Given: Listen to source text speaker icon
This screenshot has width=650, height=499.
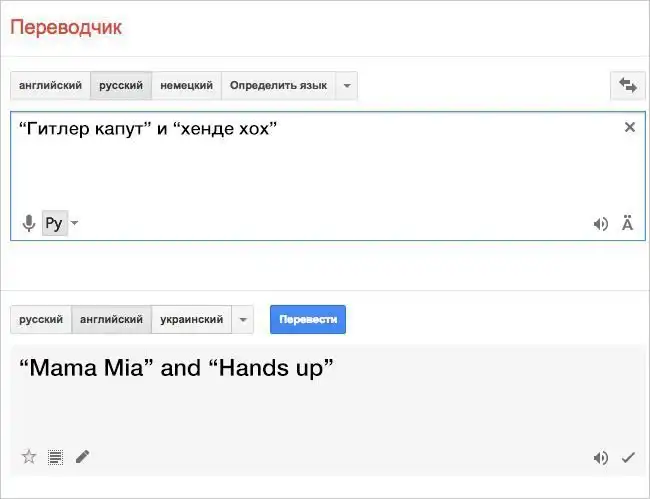Looking at the screenshot, I should tap(600, 224).
